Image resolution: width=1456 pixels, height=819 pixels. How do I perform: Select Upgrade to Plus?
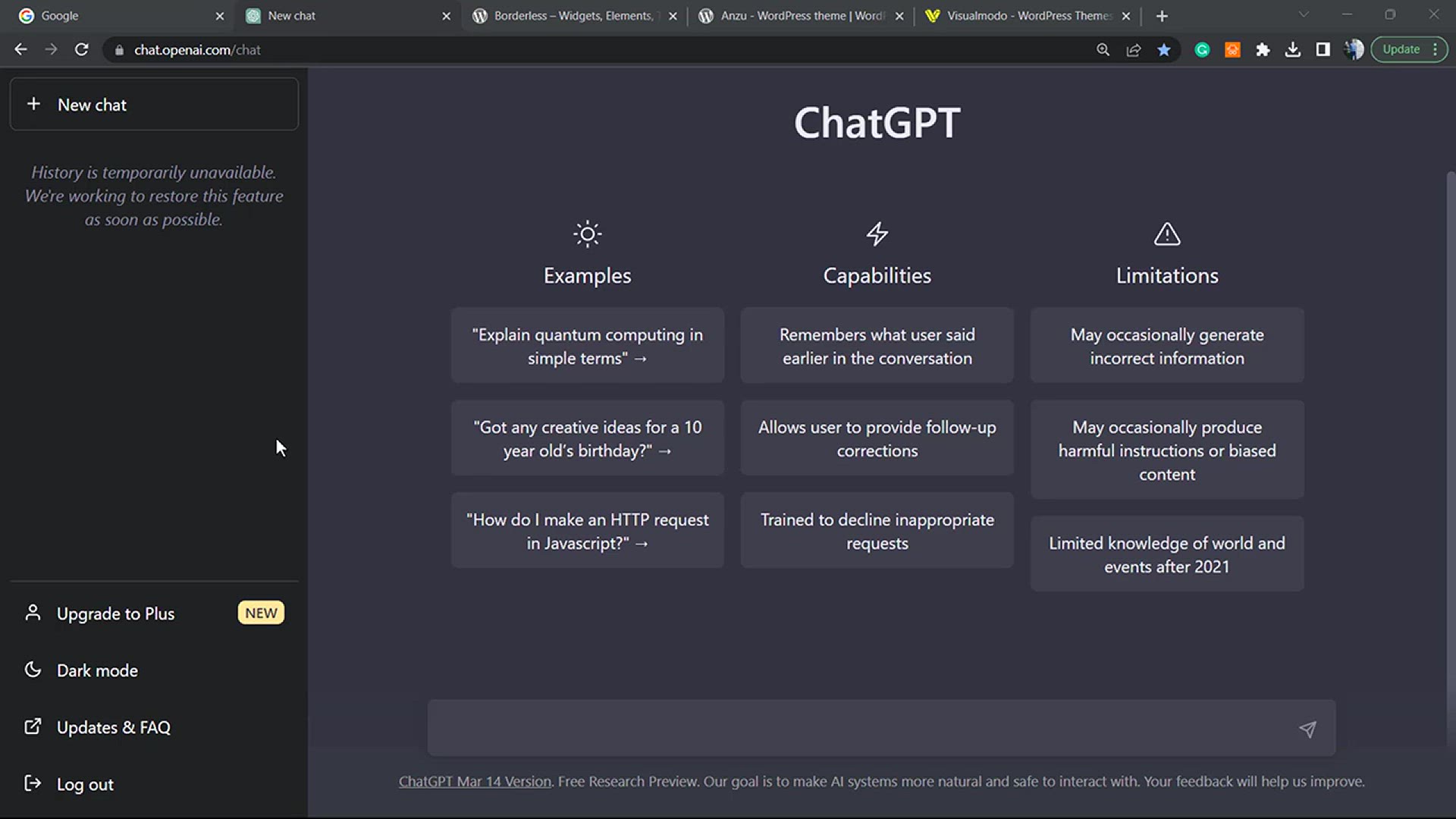pos(154,613)
